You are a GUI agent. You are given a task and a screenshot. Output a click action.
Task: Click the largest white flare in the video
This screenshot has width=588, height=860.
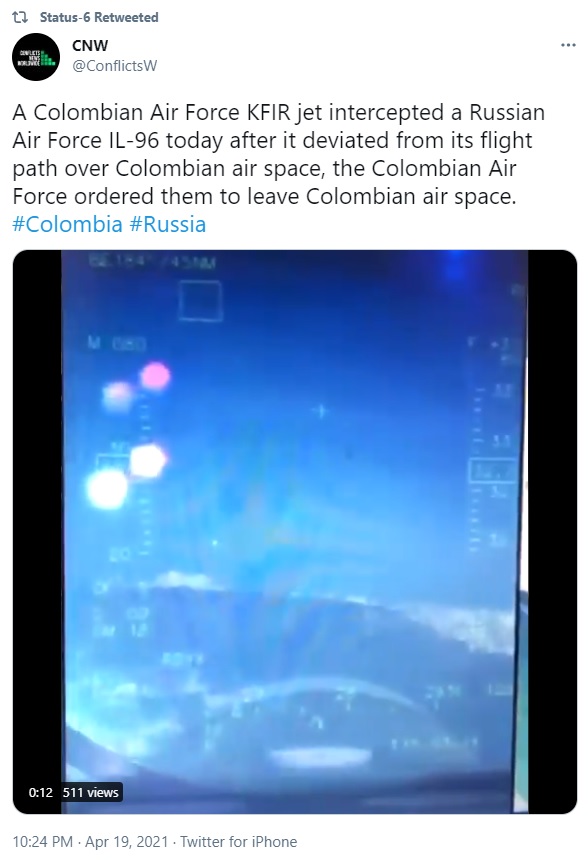[x=107, y=489]
